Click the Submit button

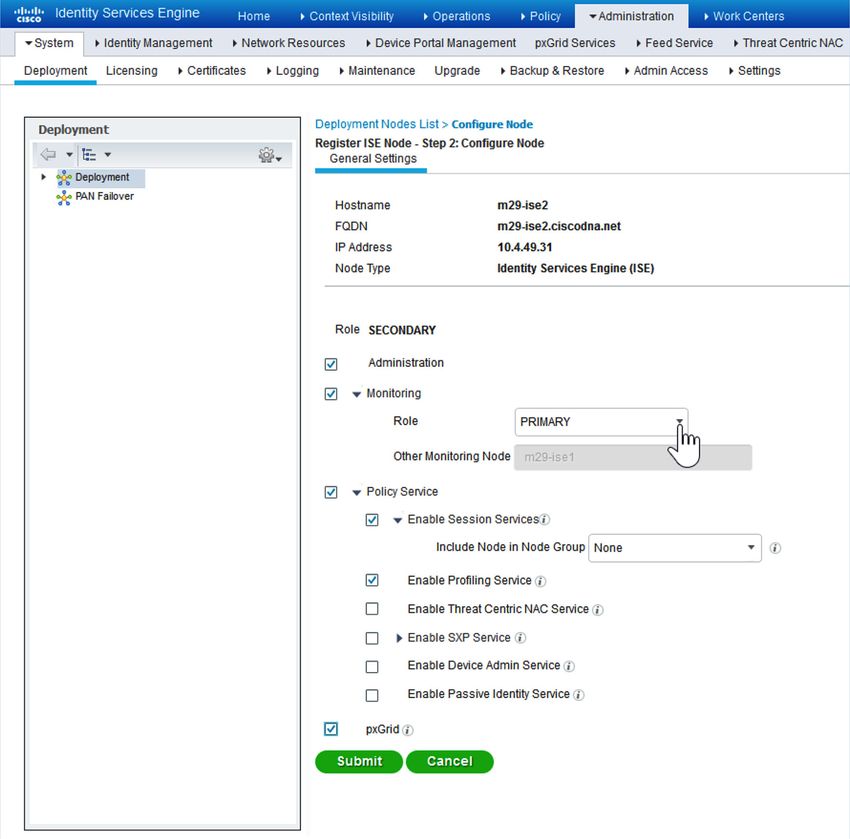click(359, 761)
